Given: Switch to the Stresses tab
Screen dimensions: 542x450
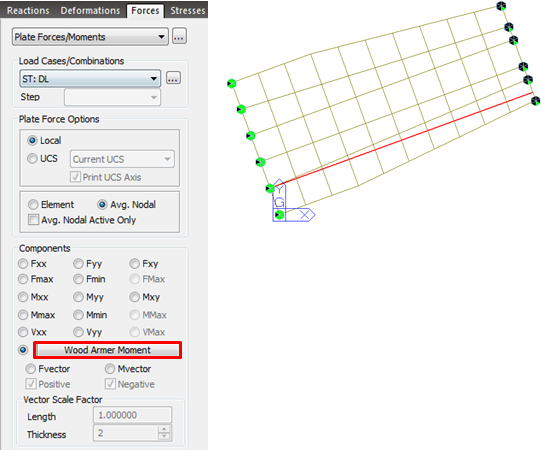Looking at the screenshot, I should [x=187, y=10].
